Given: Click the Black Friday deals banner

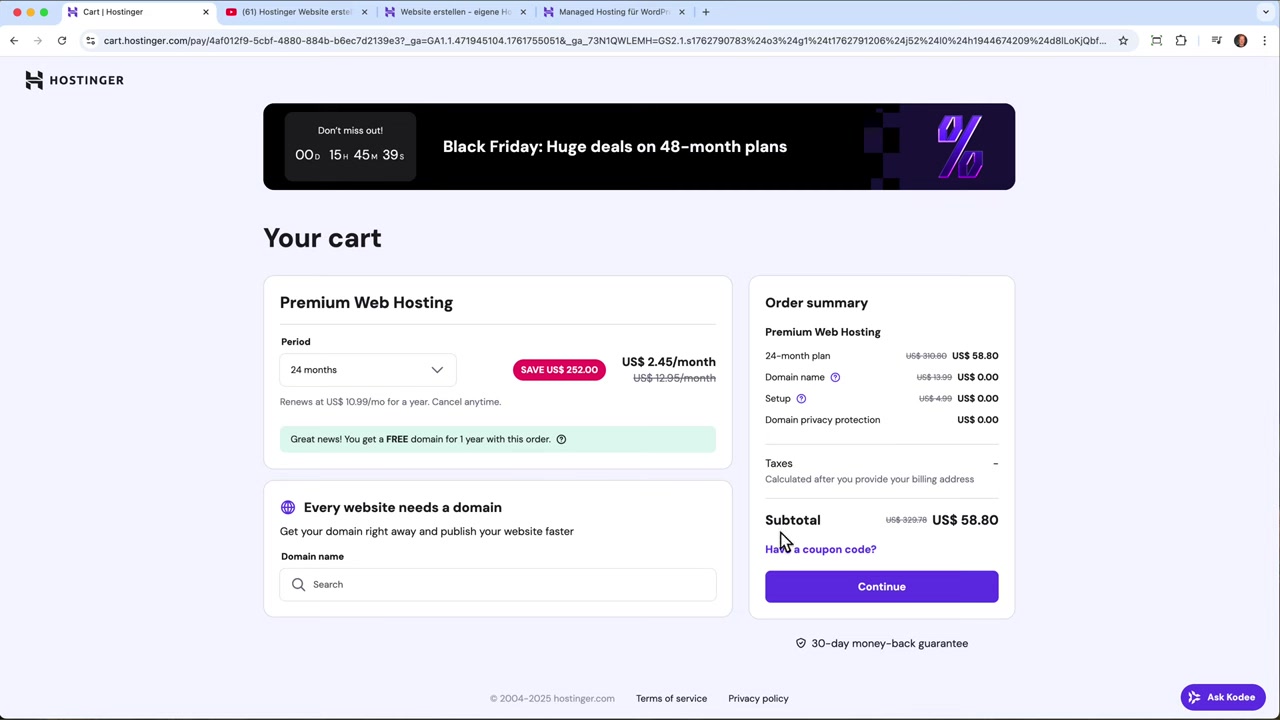Looking at the screenshot, I should (x=639, y=147).
